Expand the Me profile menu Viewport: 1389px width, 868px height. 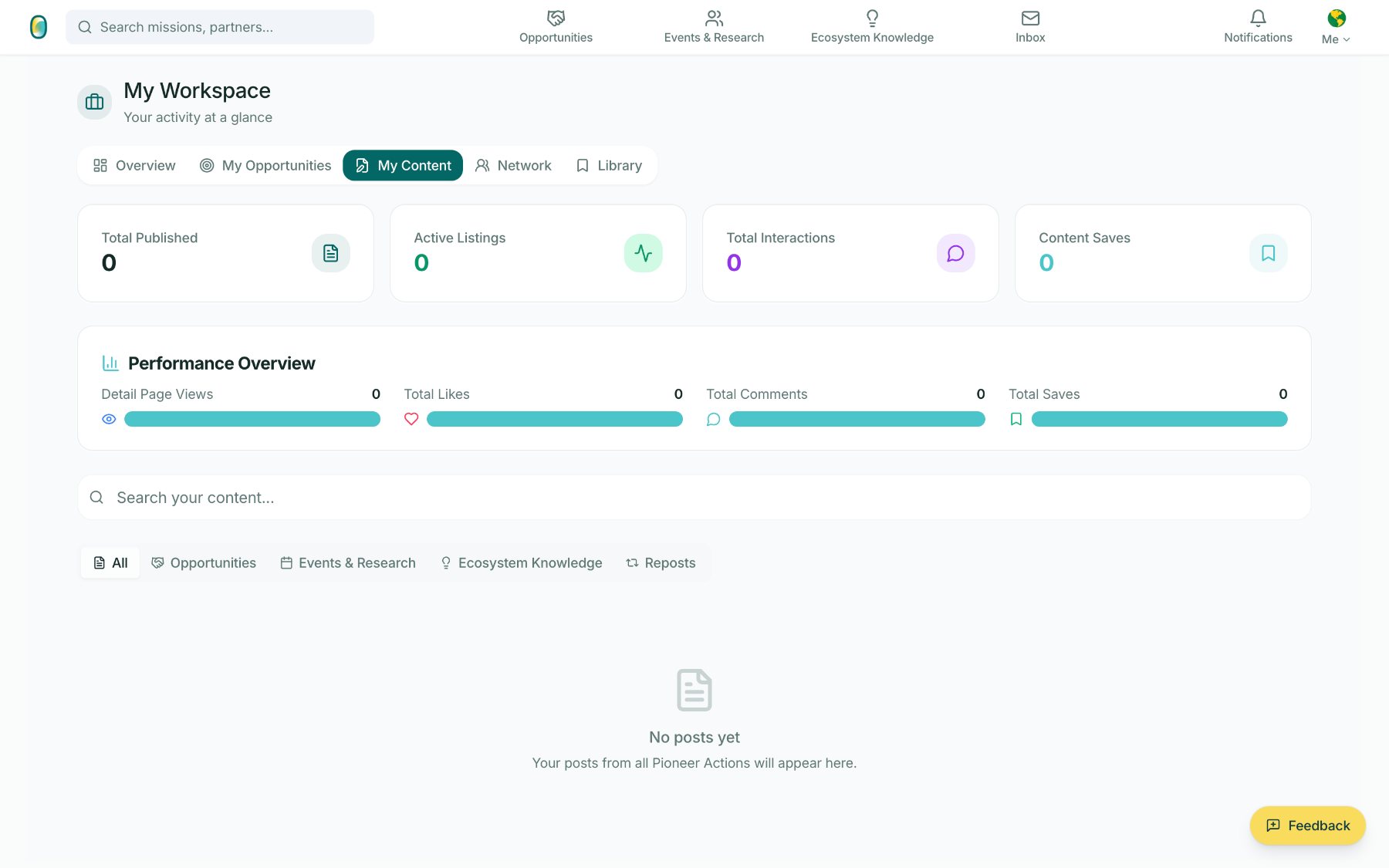pos(1336,39)
